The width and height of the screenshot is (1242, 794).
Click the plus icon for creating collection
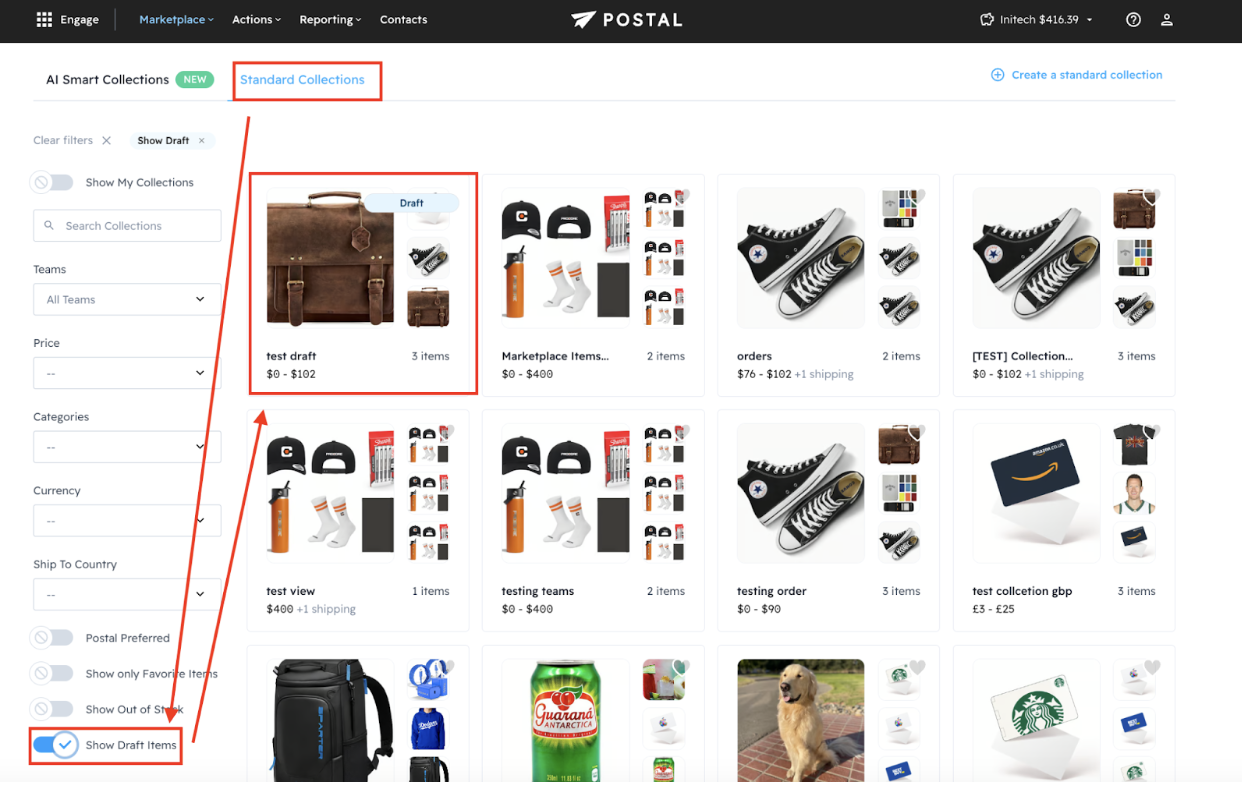[x=997, y=75]
